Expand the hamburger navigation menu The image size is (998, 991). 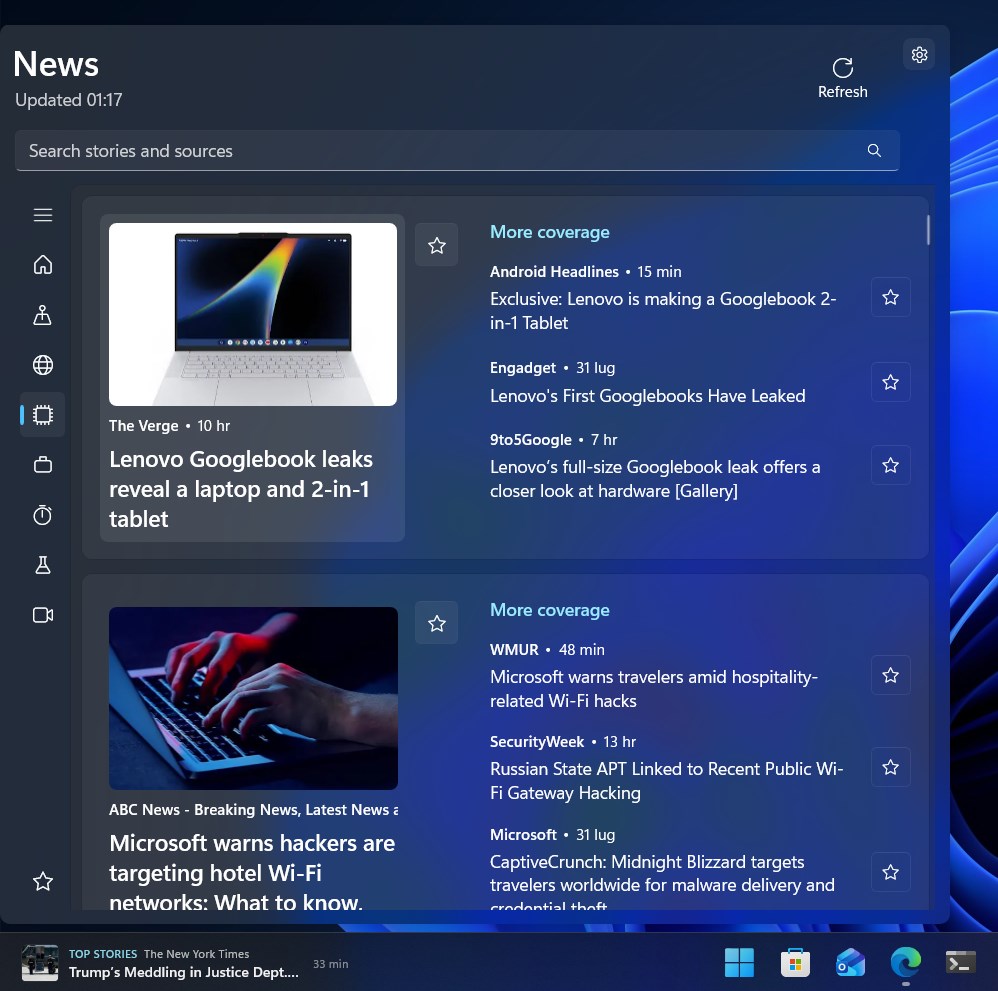(x=43, y=215)
